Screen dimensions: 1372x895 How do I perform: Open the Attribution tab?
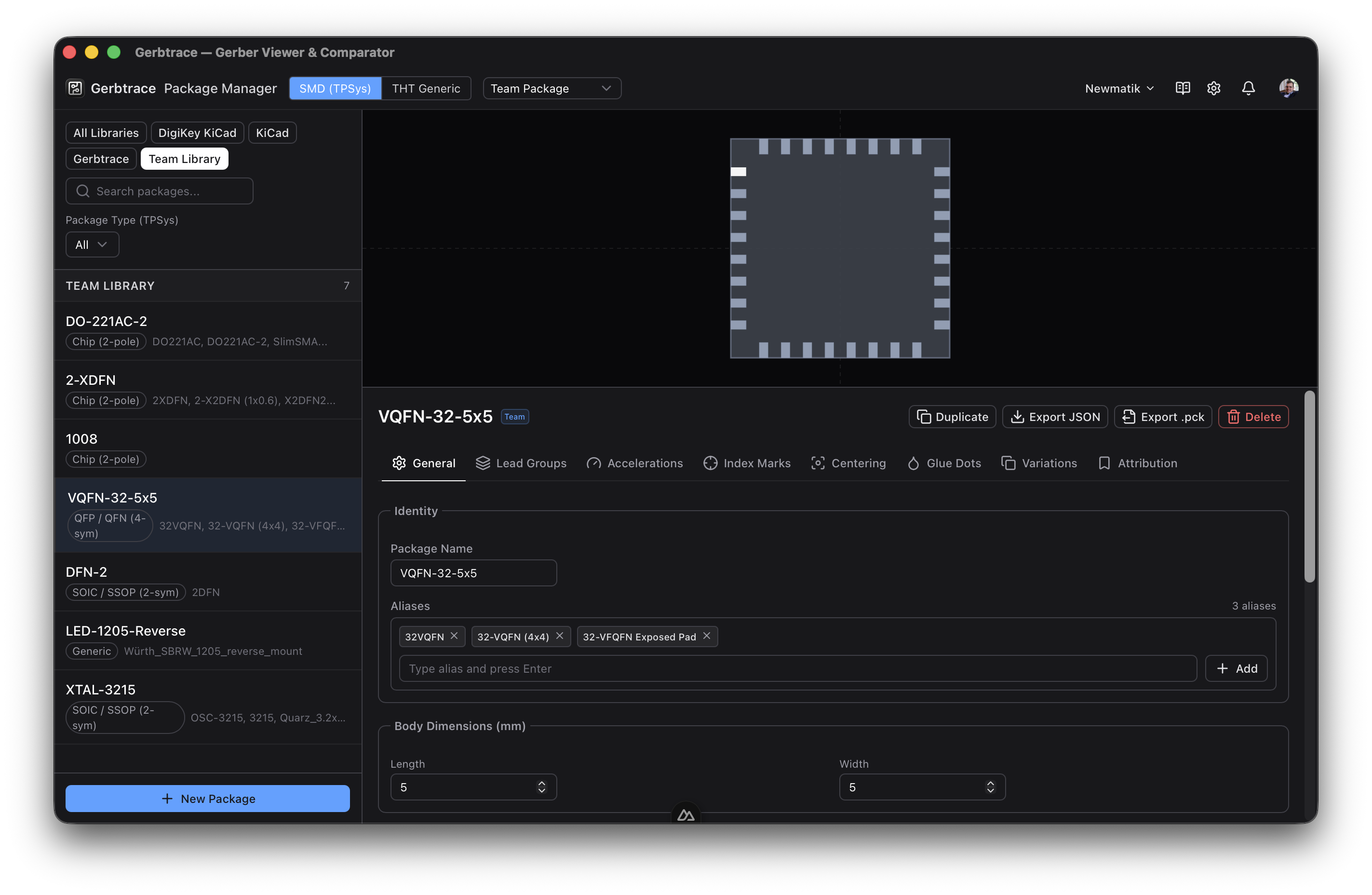point(1137,463)
